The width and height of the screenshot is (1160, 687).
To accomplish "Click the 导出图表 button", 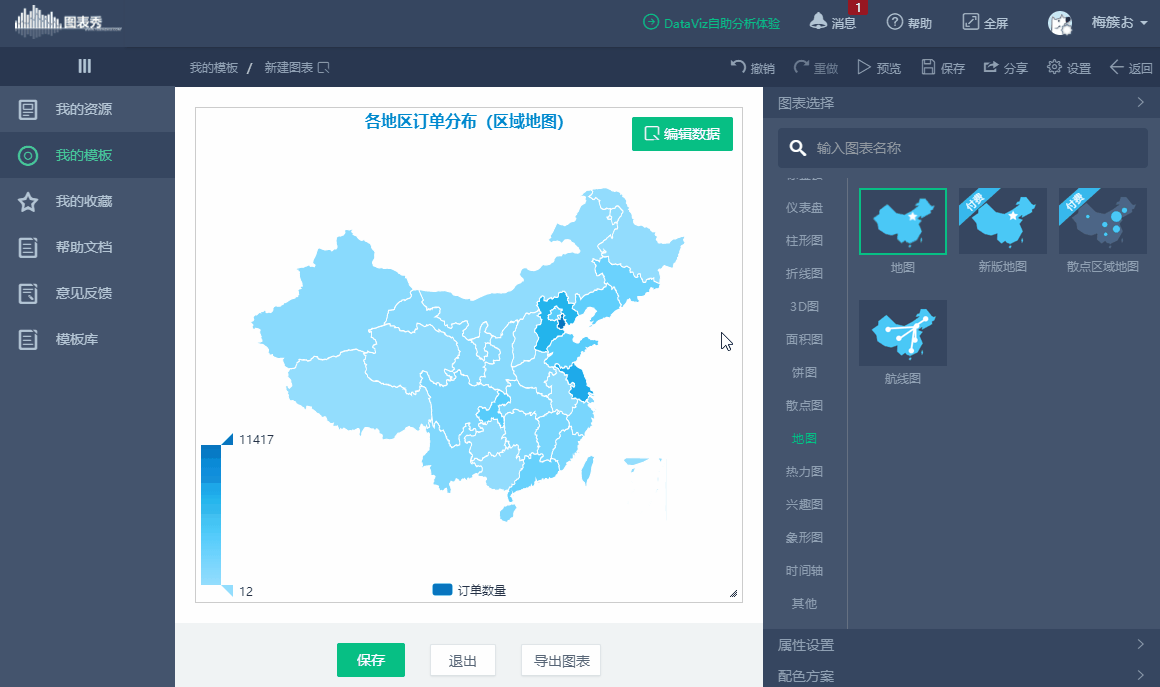I will [x=561, y=660].
